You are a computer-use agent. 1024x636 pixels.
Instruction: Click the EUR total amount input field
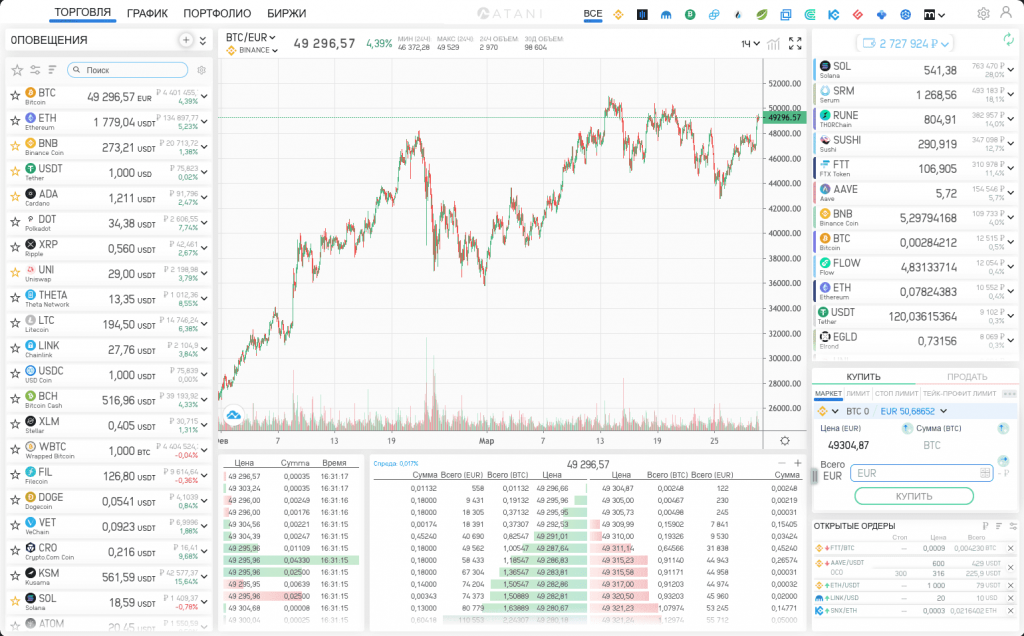pyautogui.click(x=921, y=473)
